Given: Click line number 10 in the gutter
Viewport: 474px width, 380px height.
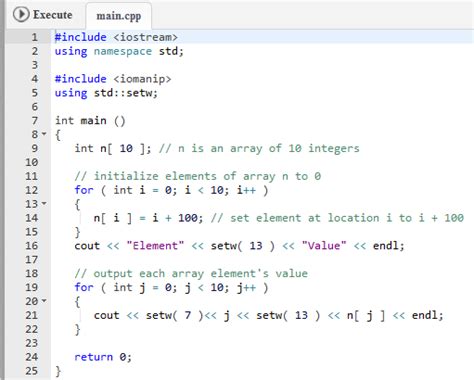Looking at the screenshot, I should (x=32, y=162).
